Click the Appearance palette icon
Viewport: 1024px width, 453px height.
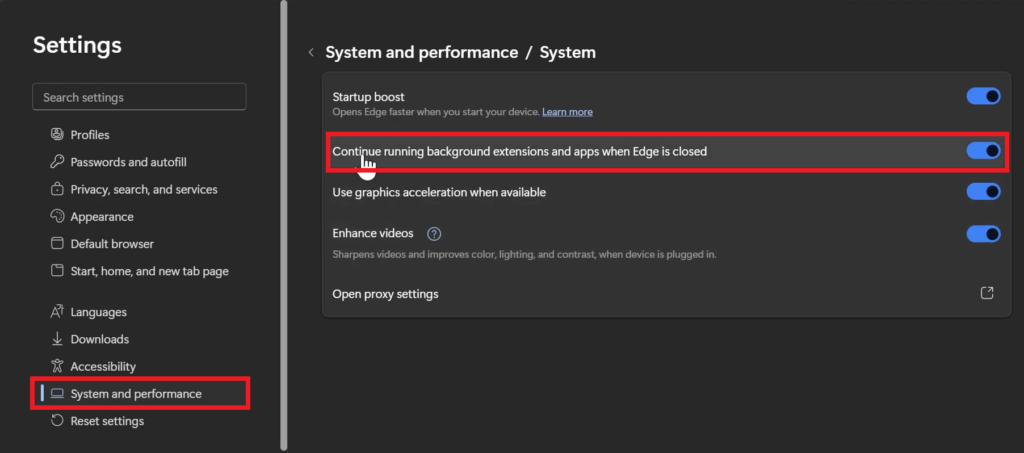click(x=57, y=217)
